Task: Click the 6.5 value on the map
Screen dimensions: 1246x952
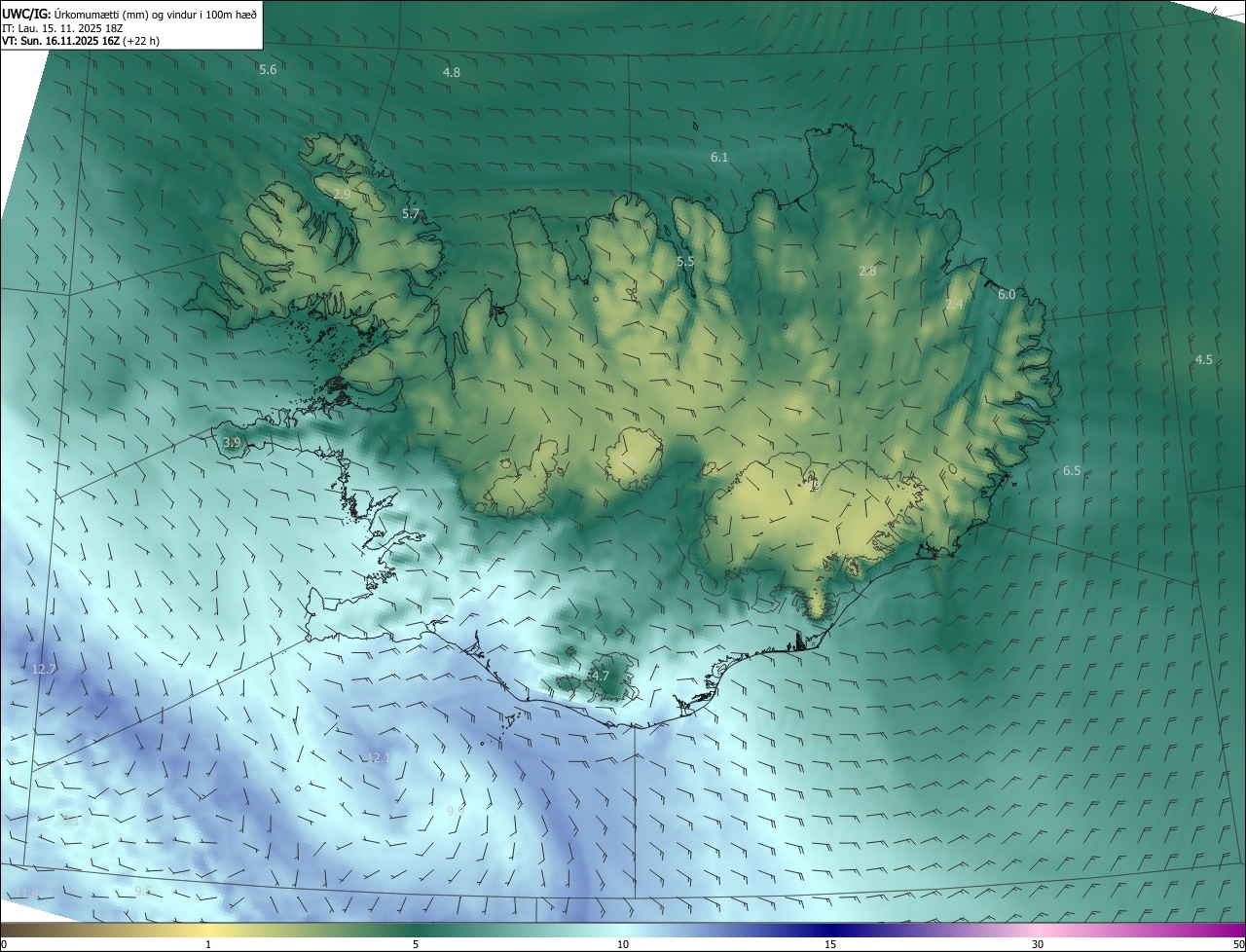Action: pos(1072,471)
